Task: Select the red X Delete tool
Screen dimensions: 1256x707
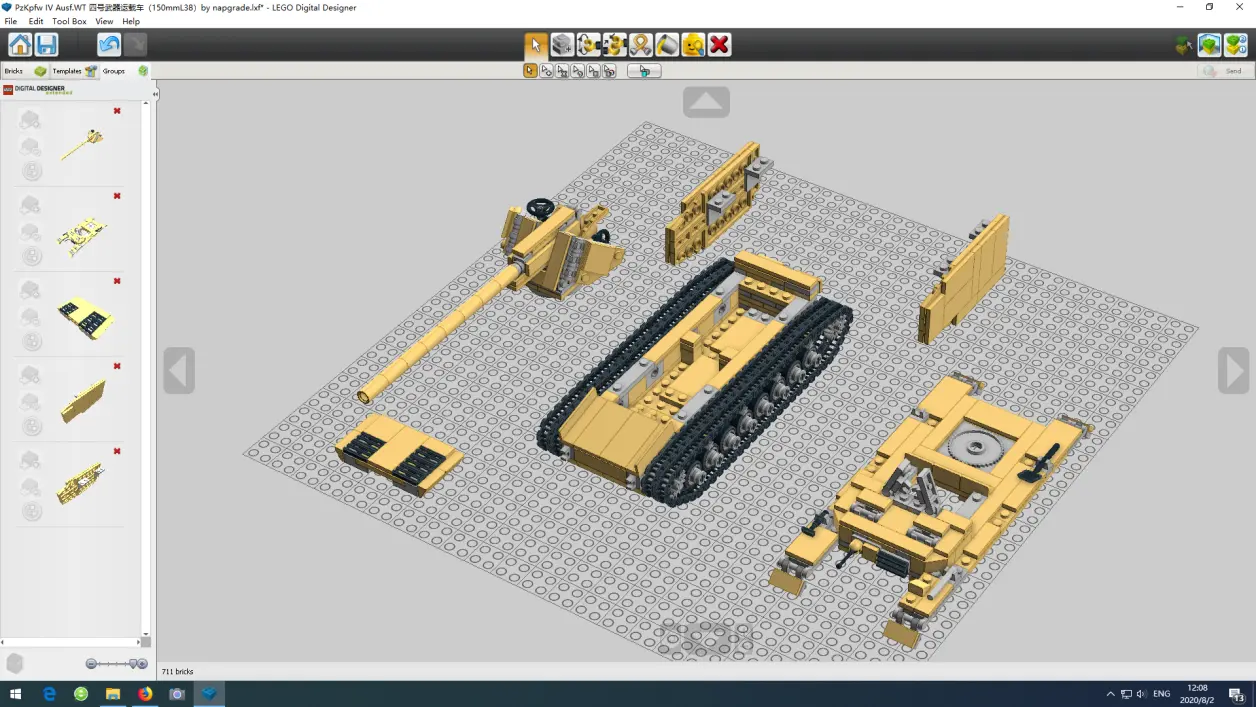Action: click(x=719, y=45)
